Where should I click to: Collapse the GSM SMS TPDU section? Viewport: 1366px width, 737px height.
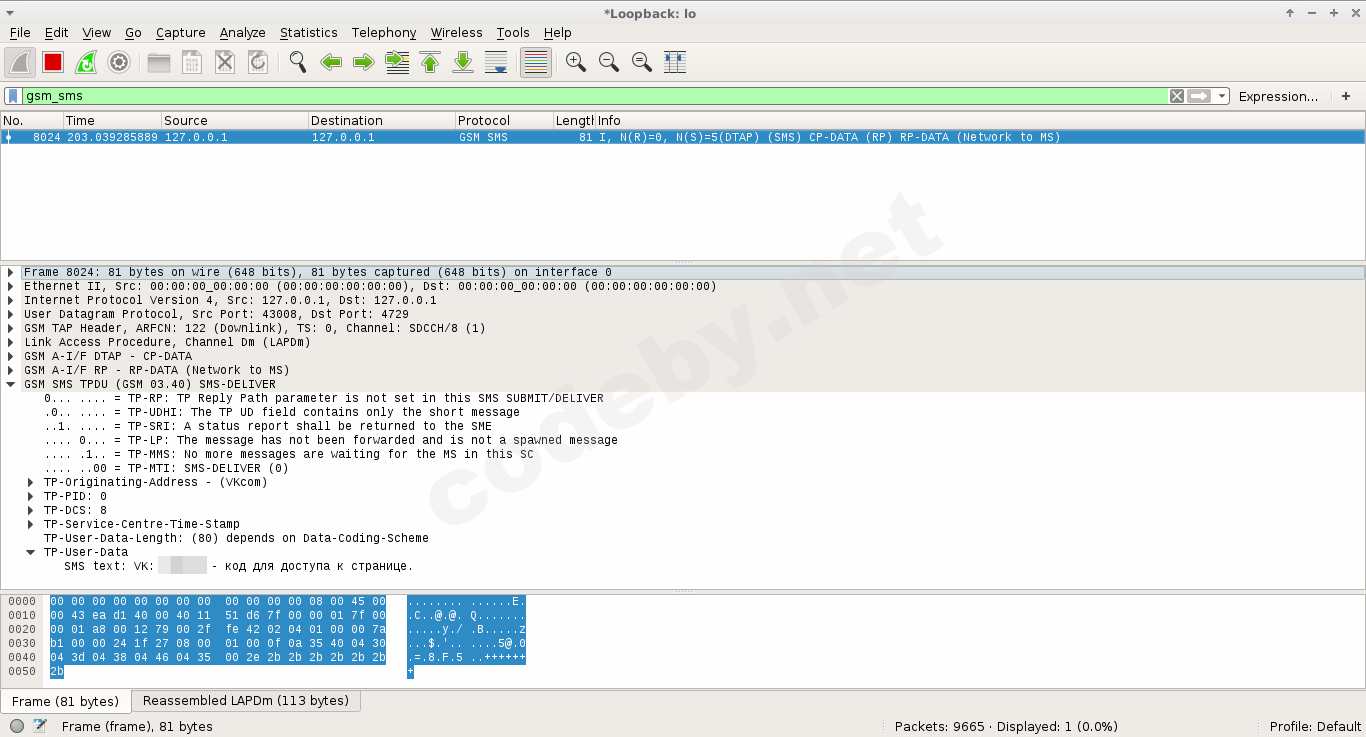click(11, 384)
